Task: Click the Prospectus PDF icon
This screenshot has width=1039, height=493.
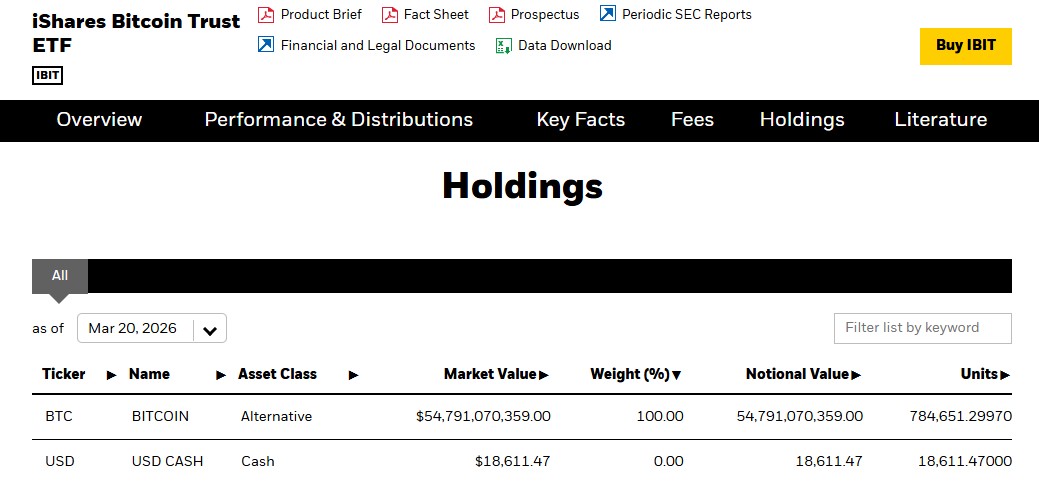Action: pos(496,15)
